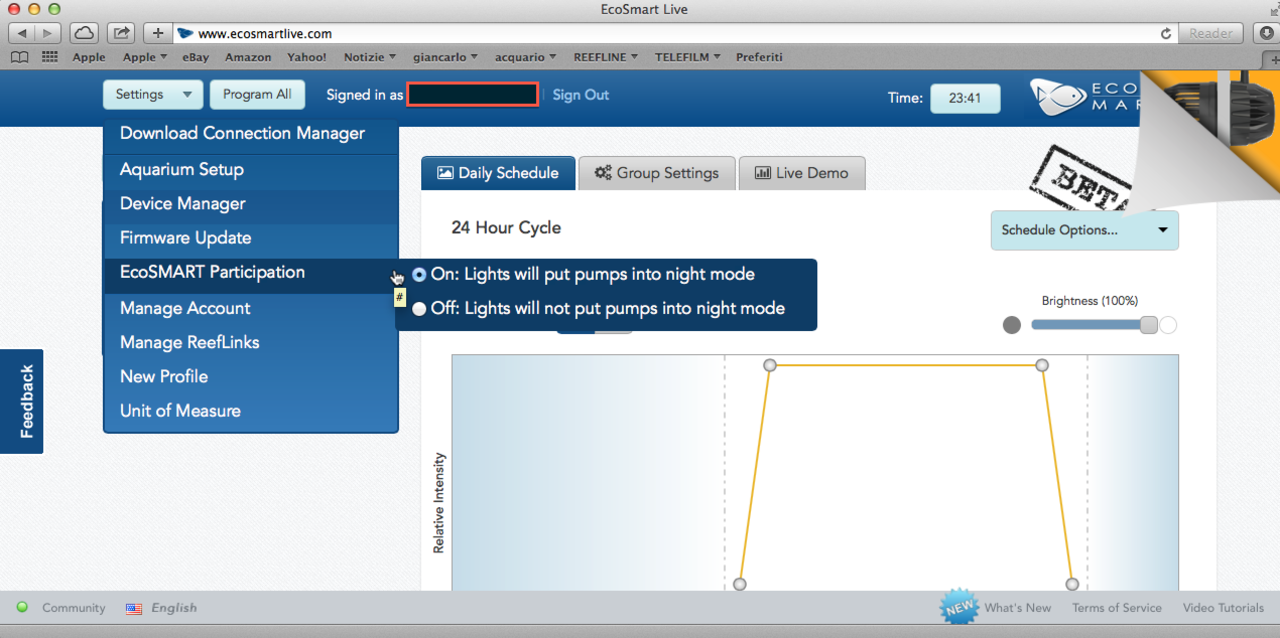Open the Settings dropdown
This screenshot has height=638, width=1280.
pyautogui.click(x=153, y=95)
